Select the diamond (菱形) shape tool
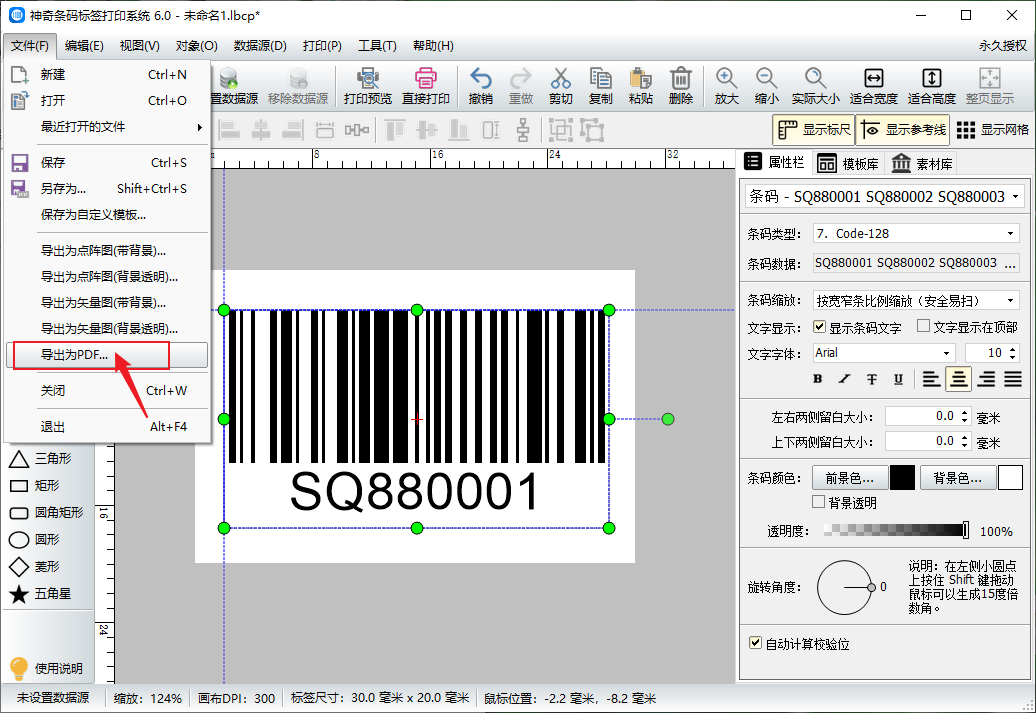This screenshot has height=713, width=1036. [34, 567]
